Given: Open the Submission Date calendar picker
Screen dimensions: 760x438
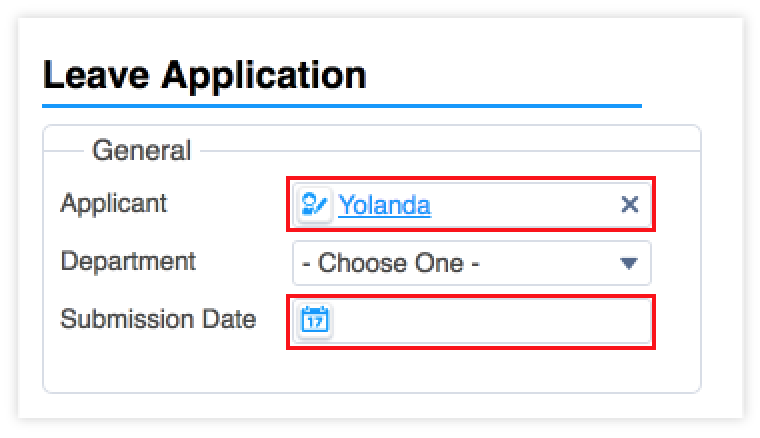Looking at the screenshot, I should [x=315, y=321].
